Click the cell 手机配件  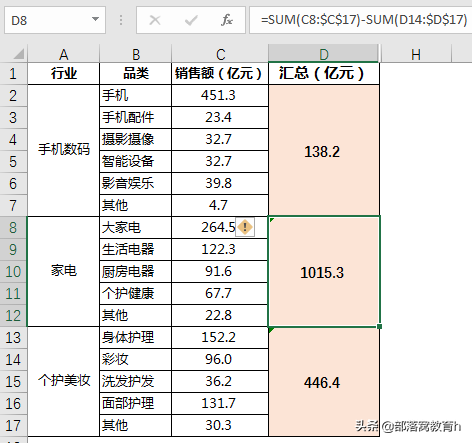pos(136,118)
